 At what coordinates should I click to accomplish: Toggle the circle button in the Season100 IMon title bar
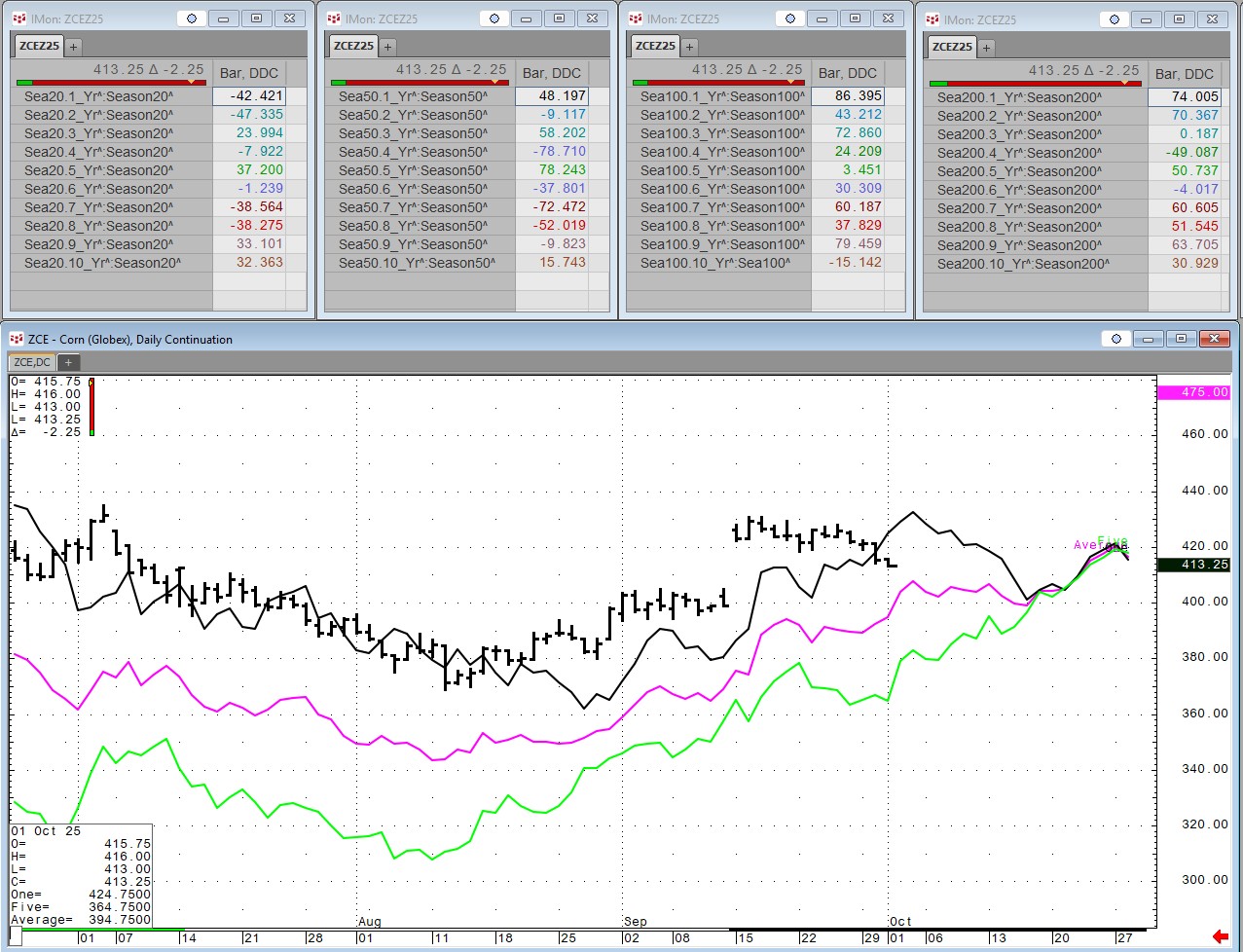790,18
